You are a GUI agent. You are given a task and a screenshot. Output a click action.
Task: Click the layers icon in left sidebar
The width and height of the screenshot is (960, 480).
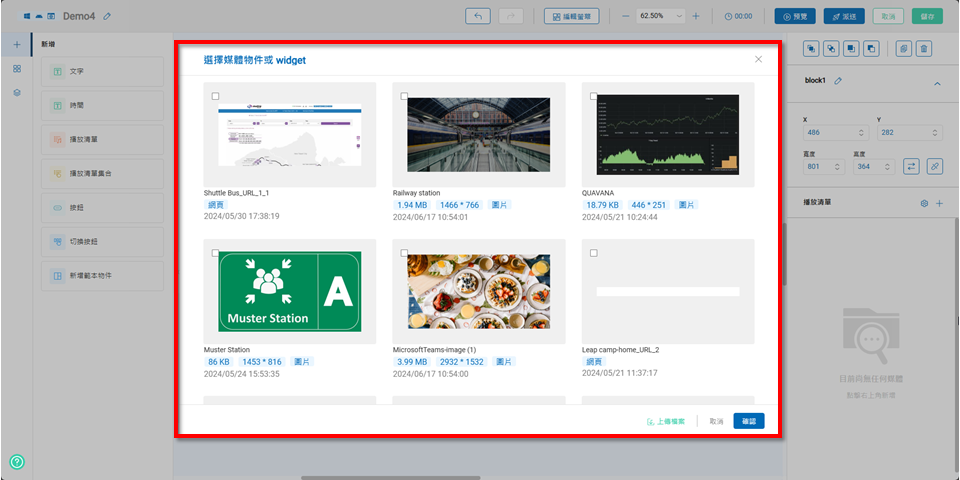(x=17, y=92)
